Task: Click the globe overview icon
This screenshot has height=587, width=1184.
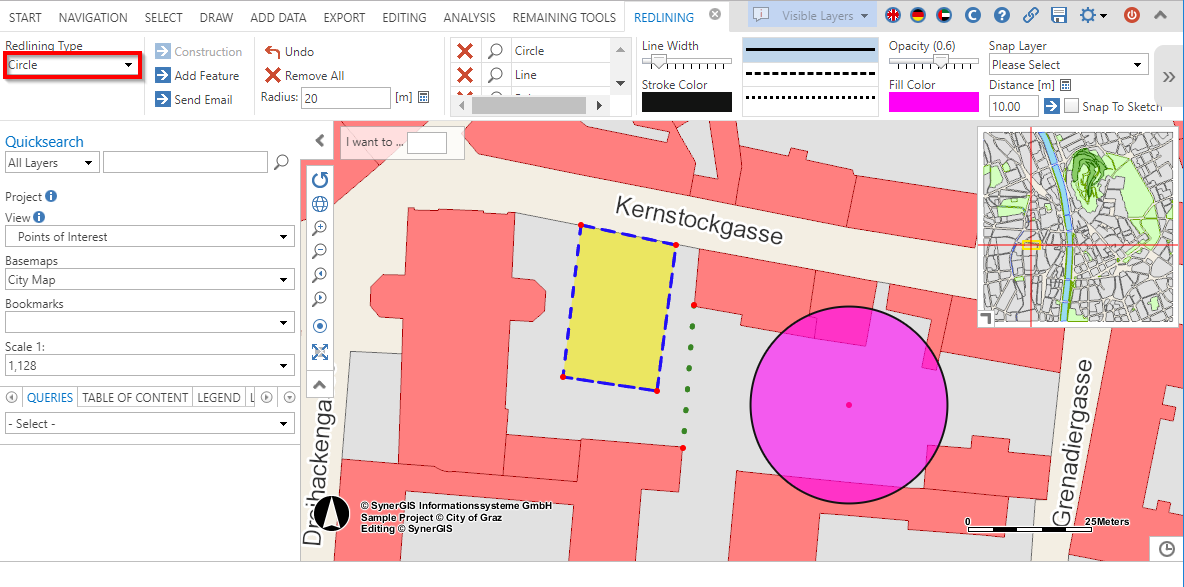Action: click(x=320, y=203)
